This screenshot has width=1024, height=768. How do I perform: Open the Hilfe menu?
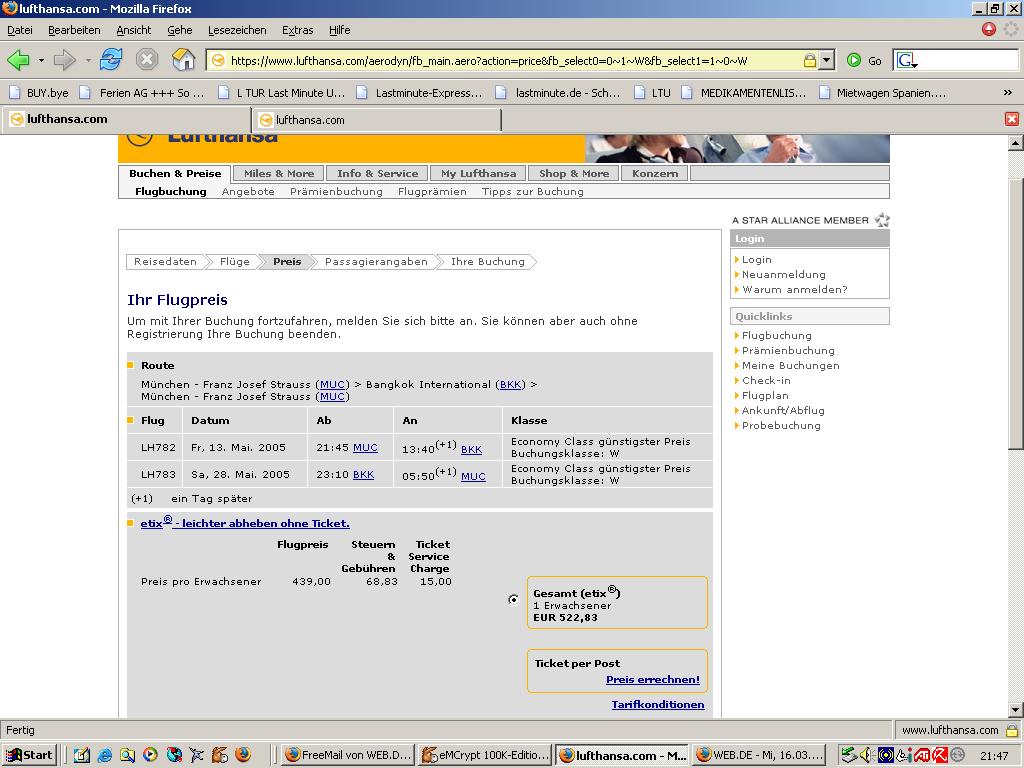(340, 30)
